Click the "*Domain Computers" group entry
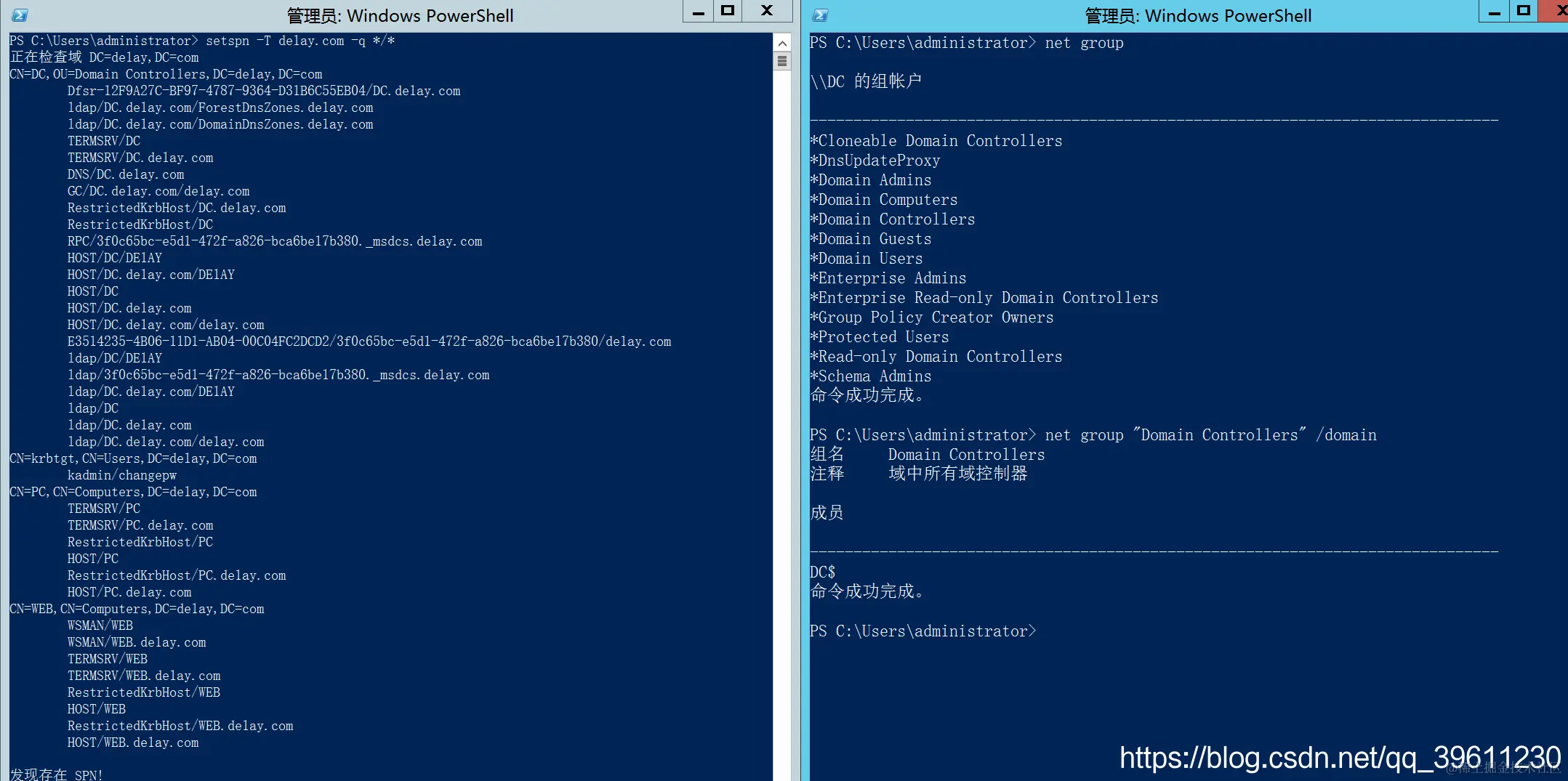This screenshot has height=781, width=1568. point(884,200)
